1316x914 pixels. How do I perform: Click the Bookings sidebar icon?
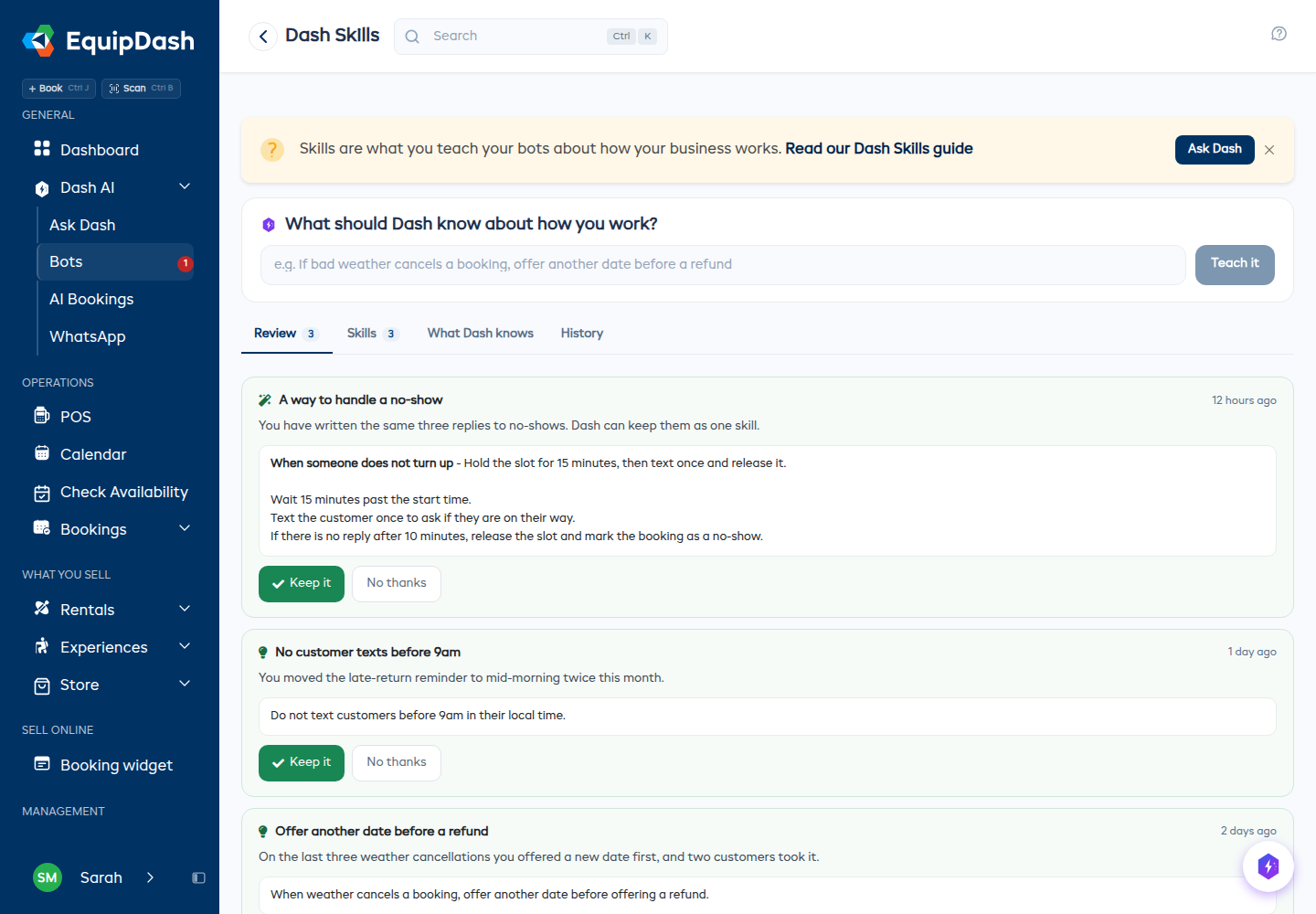[42, 528]
